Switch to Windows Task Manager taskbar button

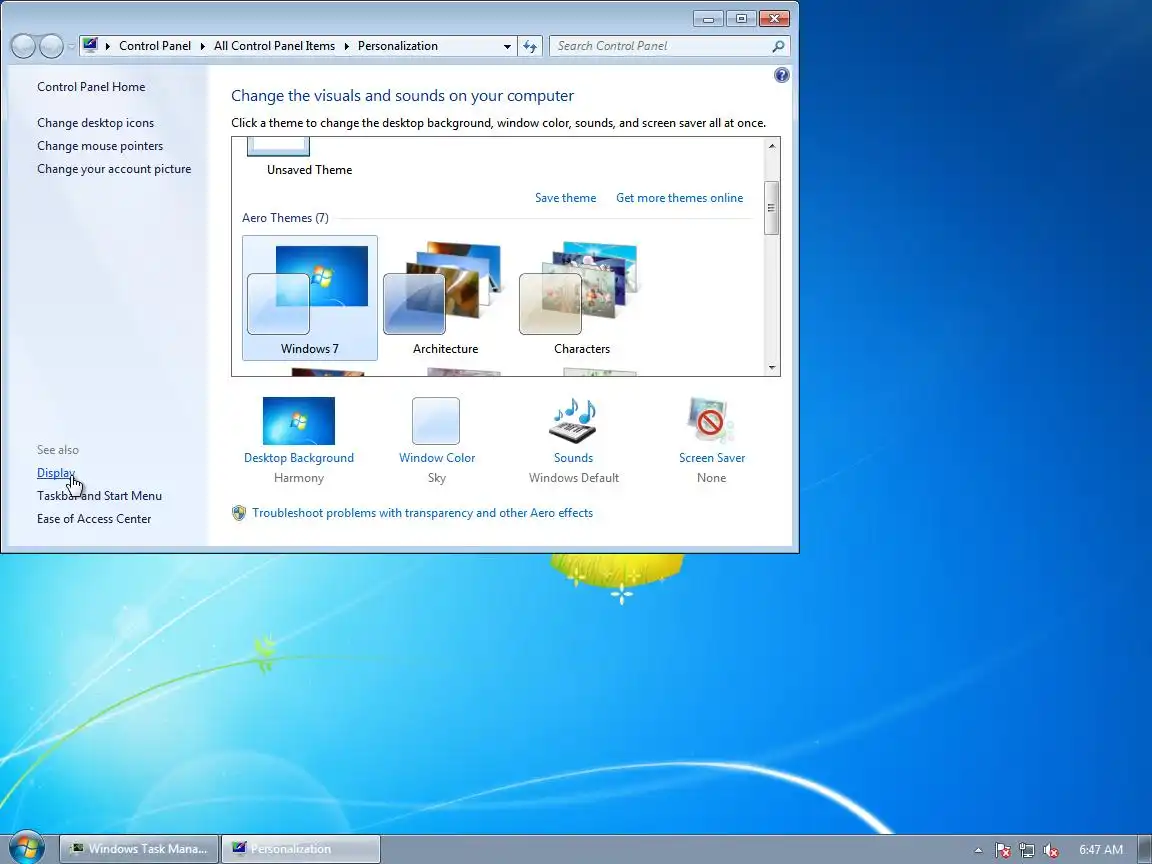pos(138,849)
